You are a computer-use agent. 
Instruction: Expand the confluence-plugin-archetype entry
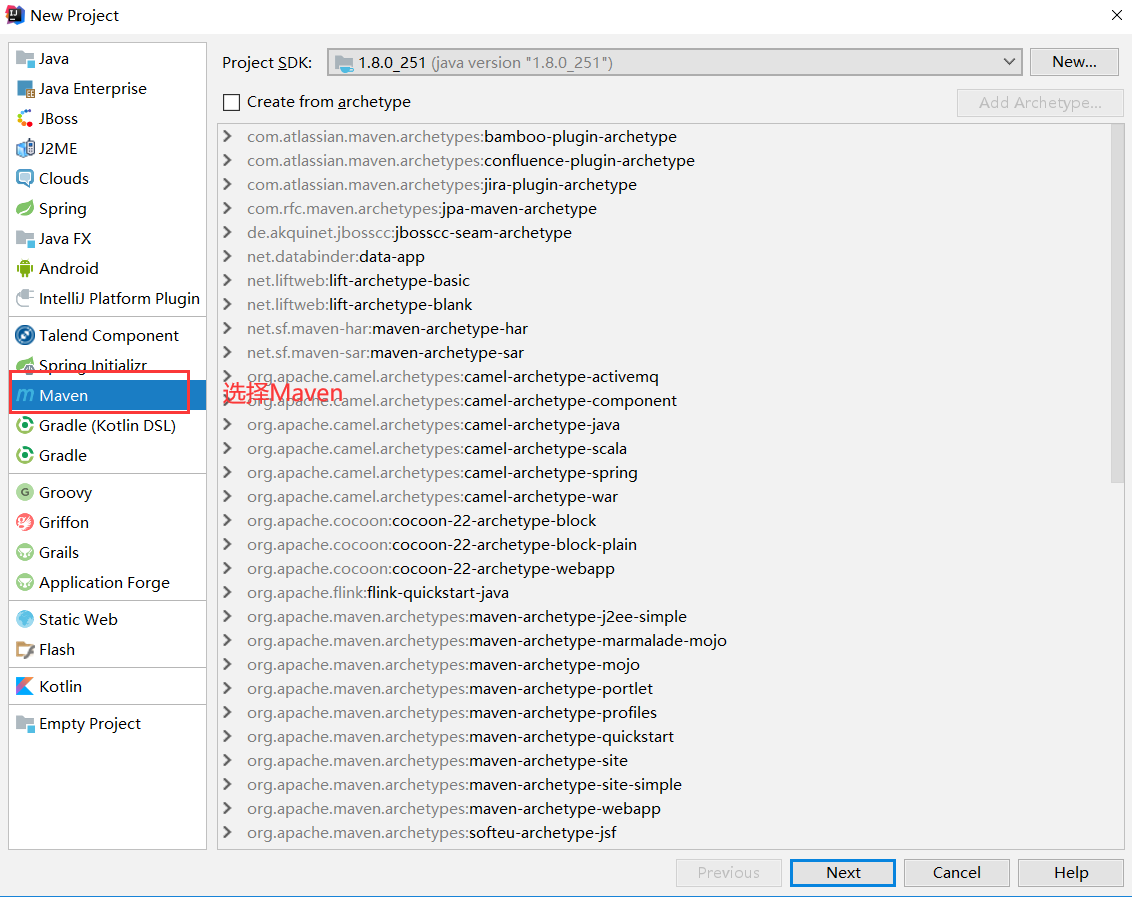pos(227,160)
